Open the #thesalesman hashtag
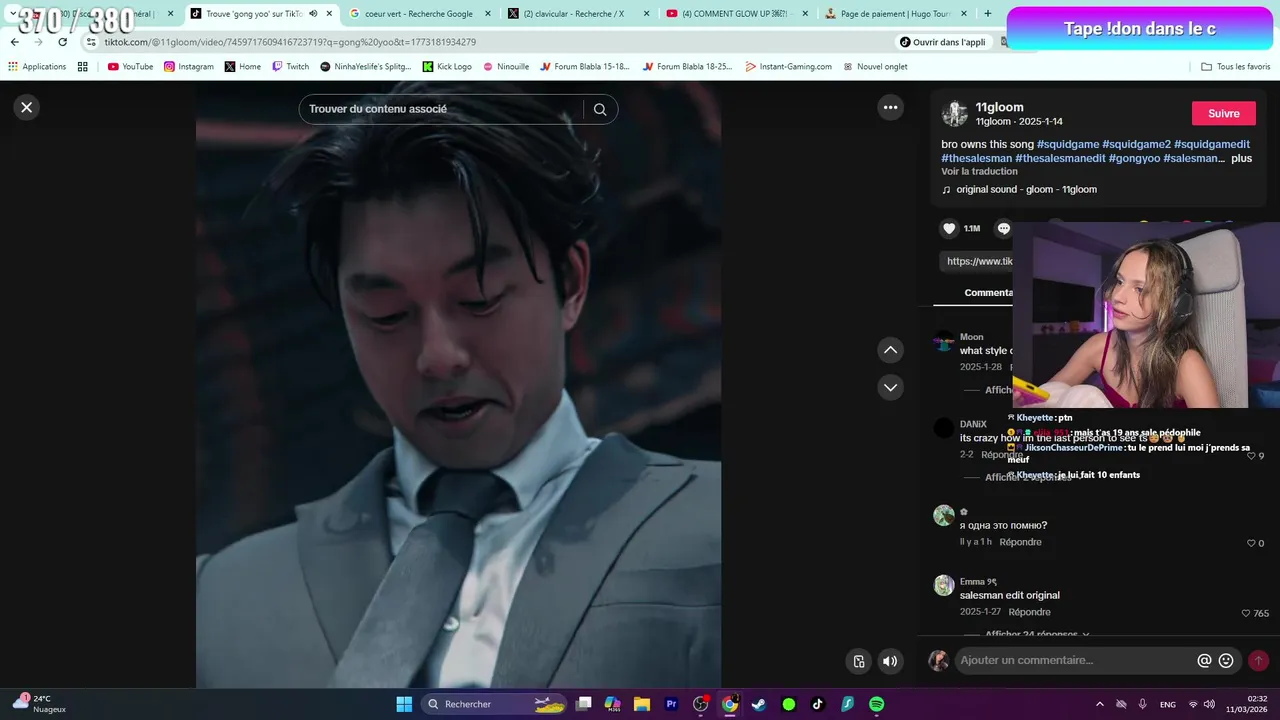This screenshot has width=1280, height=720. [976, 158]
